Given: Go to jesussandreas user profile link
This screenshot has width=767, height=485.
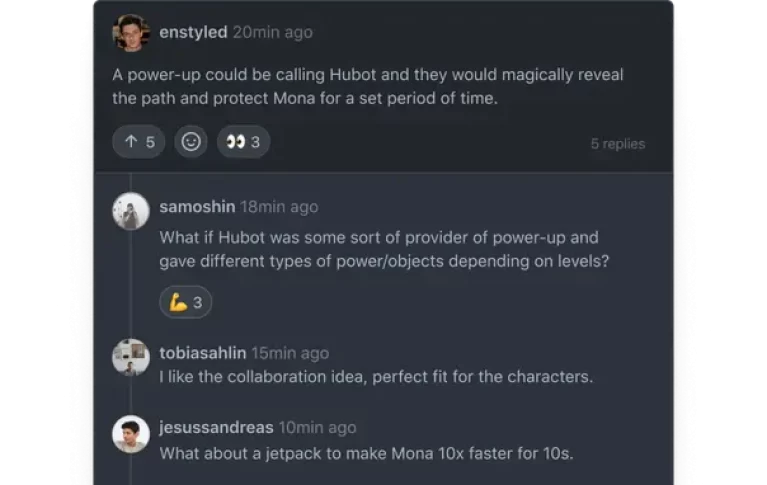Looking at the screenshot, I should [216, 428].
